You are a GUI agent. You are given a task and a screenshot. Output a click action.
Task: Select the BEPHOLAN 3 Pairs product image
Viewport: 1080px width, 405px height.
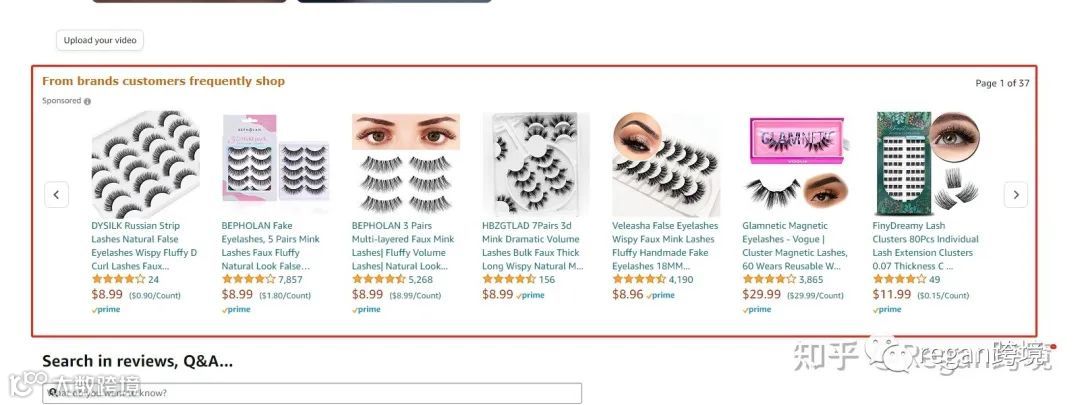point(406,164)
